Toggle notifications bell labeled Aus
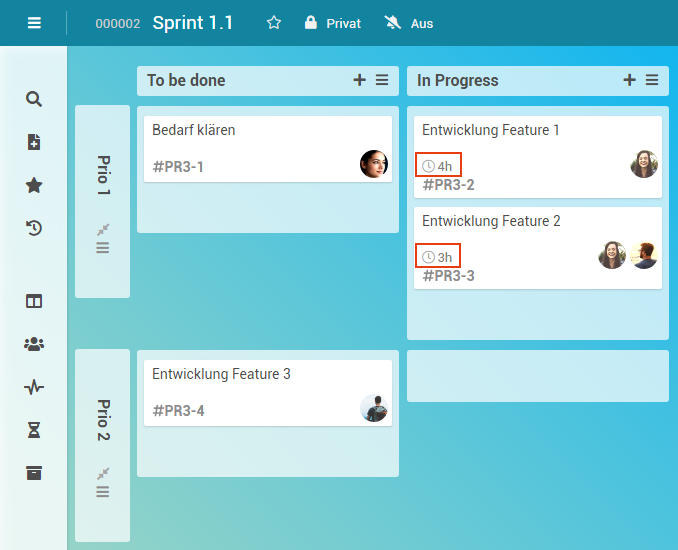 point(410,23)
